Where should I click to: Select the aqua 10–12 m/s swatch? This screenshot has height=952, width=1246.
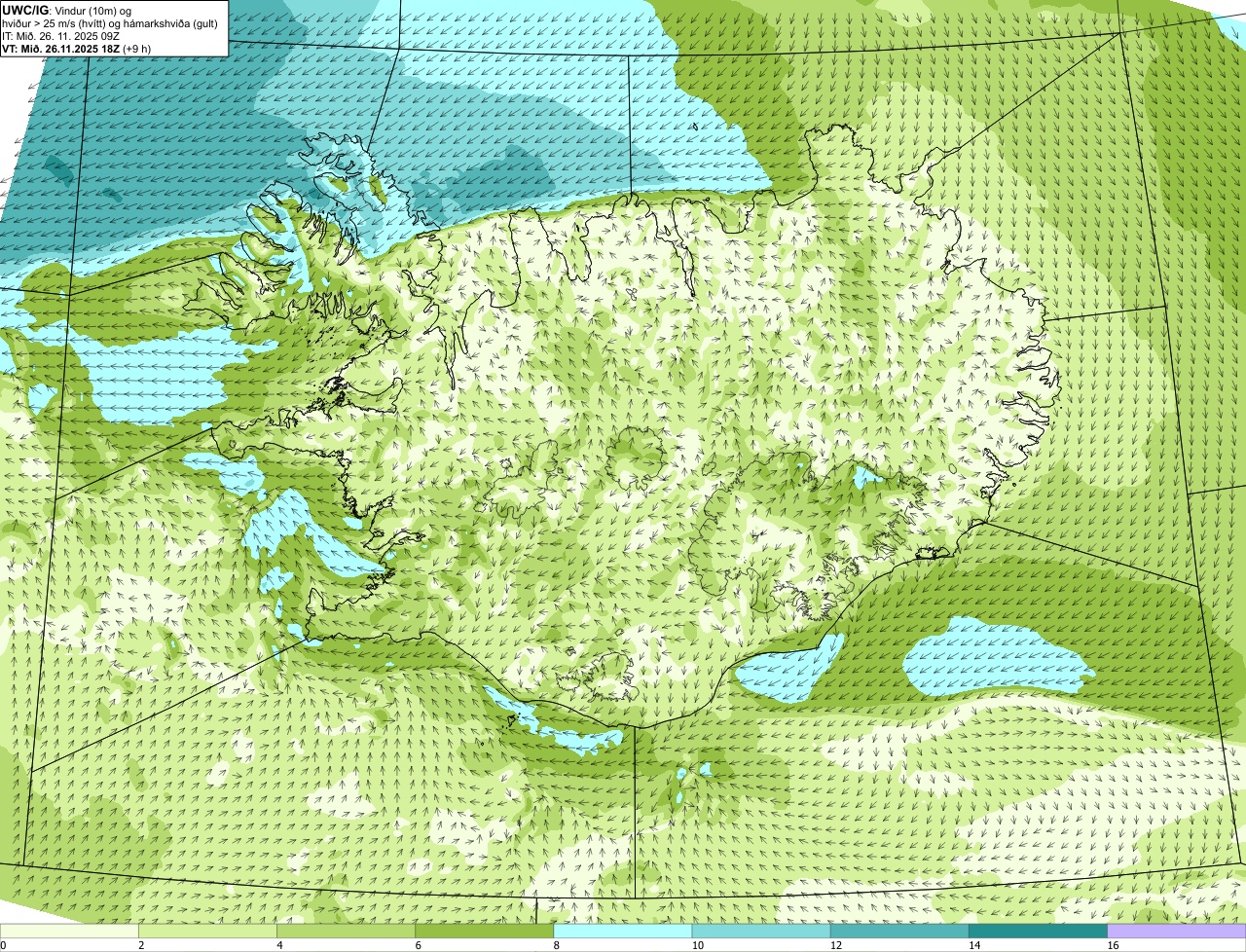pyautogui.click(x=761, y=932)
